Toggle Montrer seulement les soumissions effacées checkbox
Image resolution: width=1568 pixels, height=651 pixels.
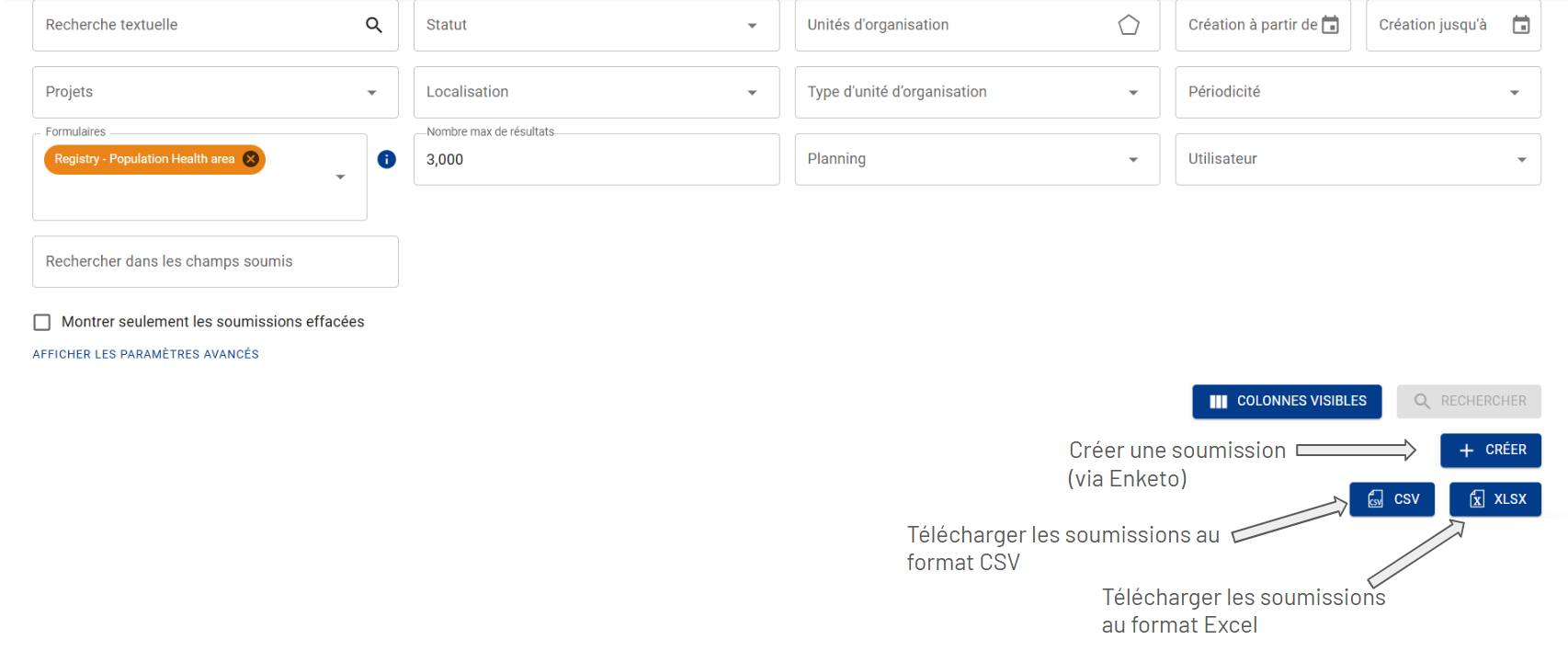[42, 322]
